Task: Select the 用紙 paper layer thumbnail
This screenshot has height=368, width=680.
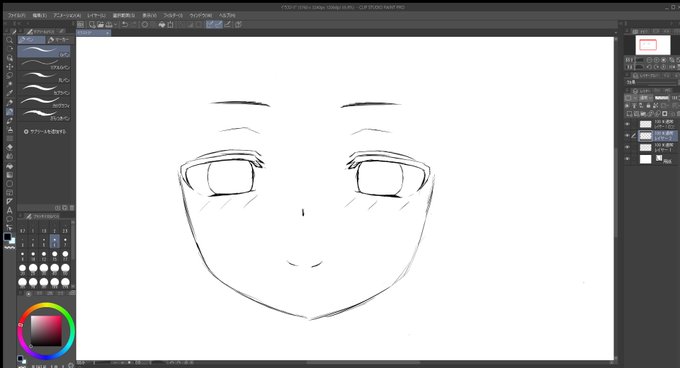Action: pyautogui.click(x=646, y=159)
